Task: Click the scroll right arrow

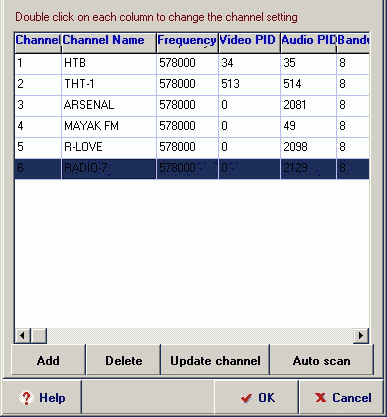Action: [x=361, y=335]
